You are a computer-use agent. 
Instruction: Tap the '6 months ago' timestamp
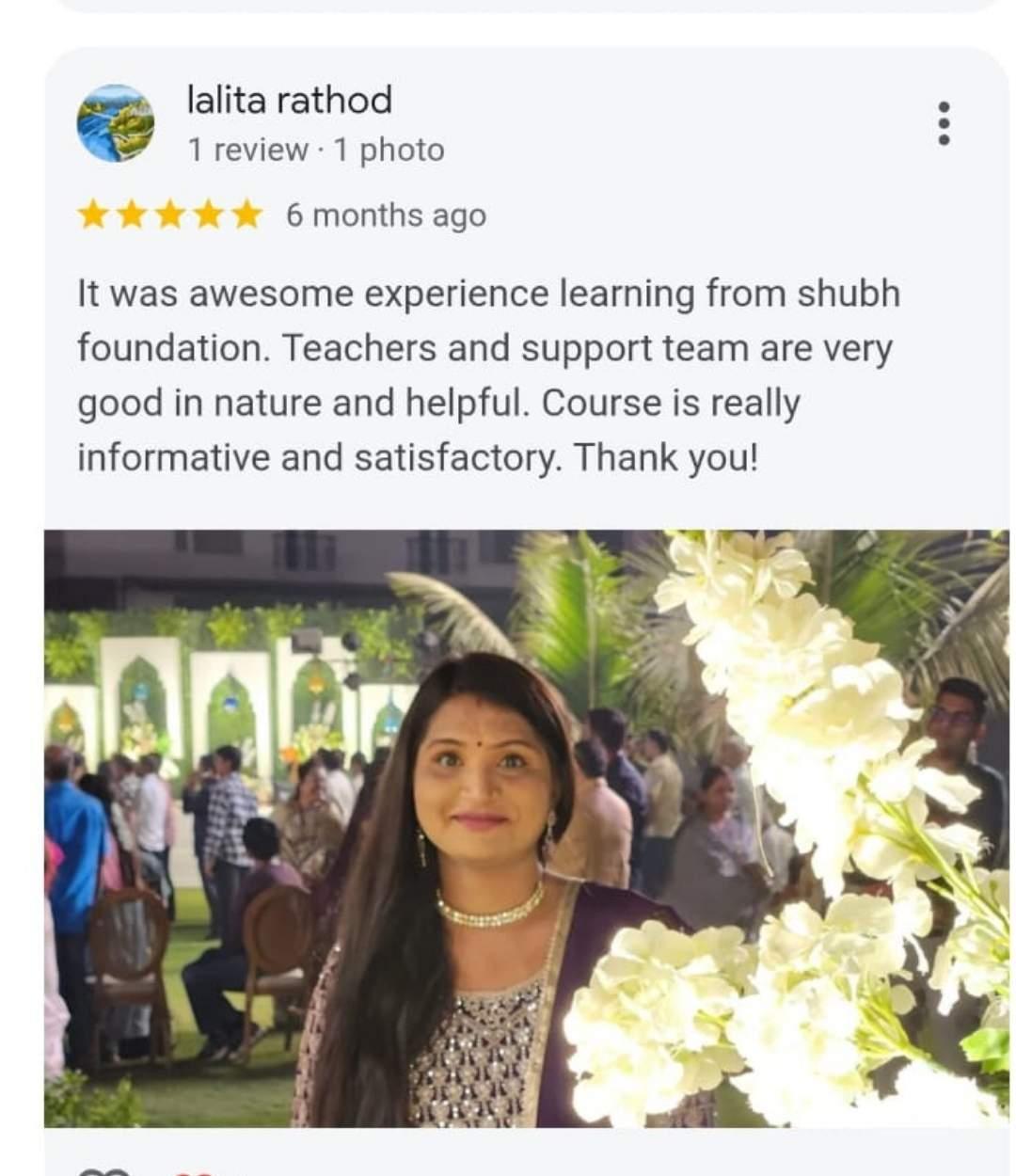pyautogui.click(x=386, y=215)
